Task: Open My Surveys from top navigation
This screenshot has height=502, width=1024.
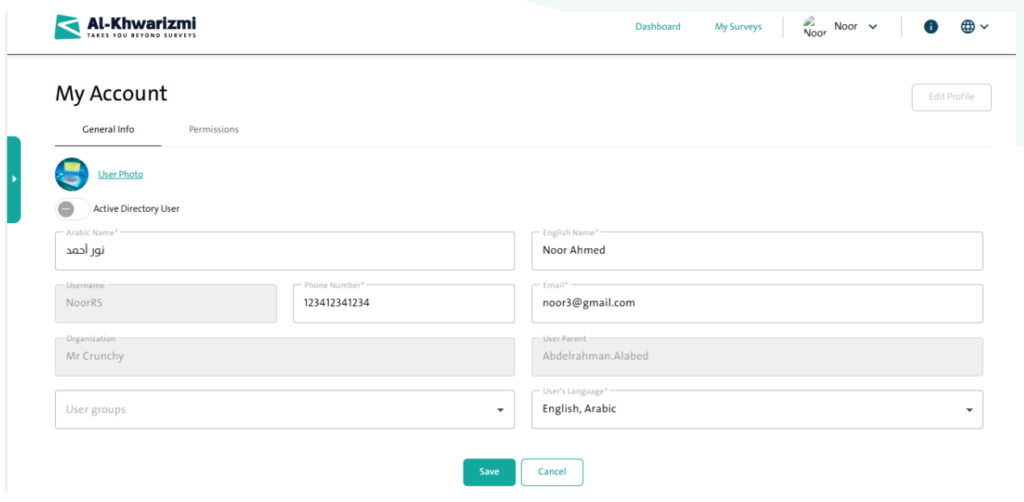Action: click(x=738, y=27)
